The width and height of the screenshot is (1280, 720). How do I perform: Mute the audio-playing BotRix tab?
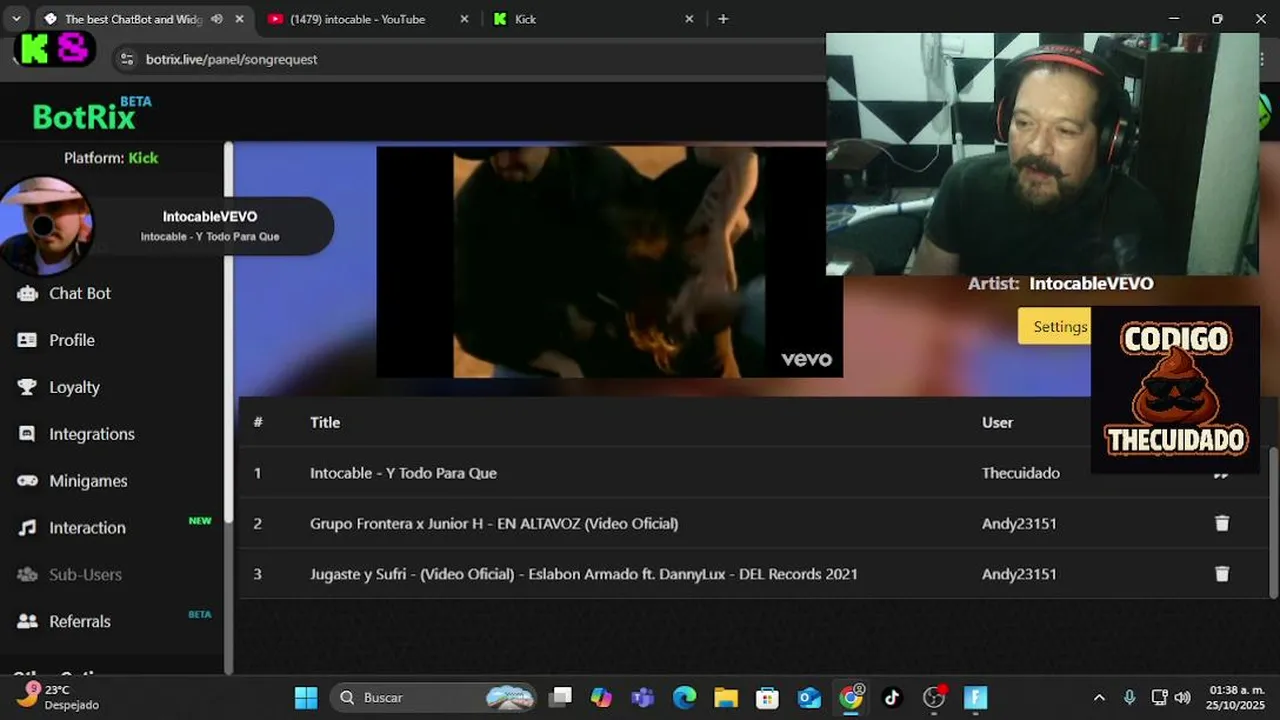point(216,19)
